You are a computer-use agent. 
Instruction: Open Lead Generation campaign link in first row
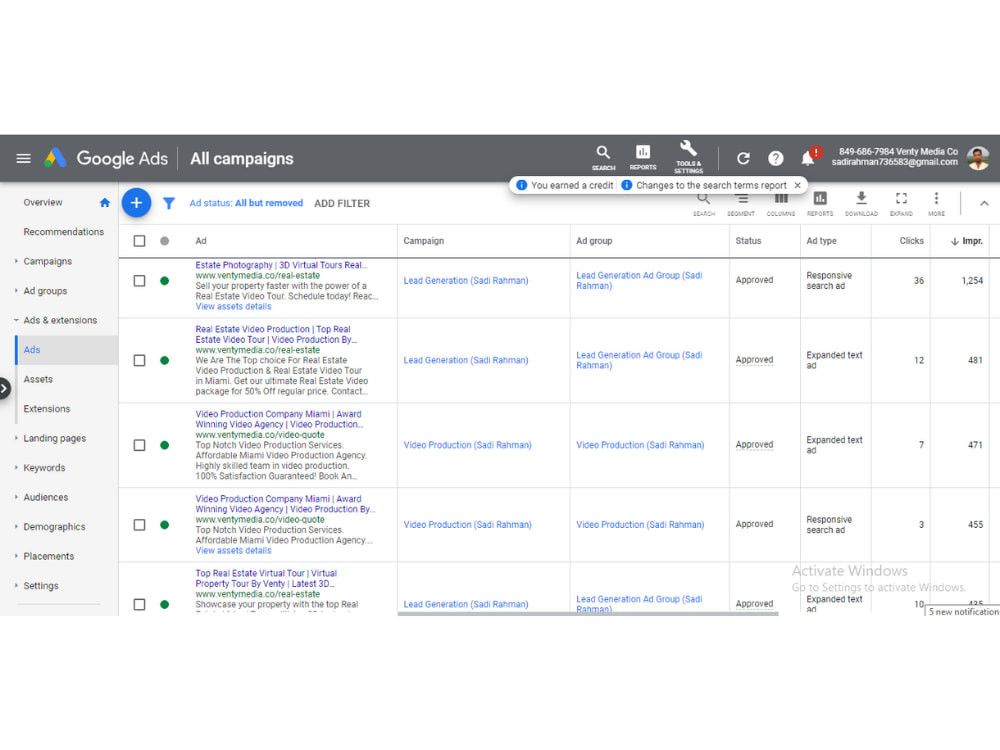(x=466, y=281)
